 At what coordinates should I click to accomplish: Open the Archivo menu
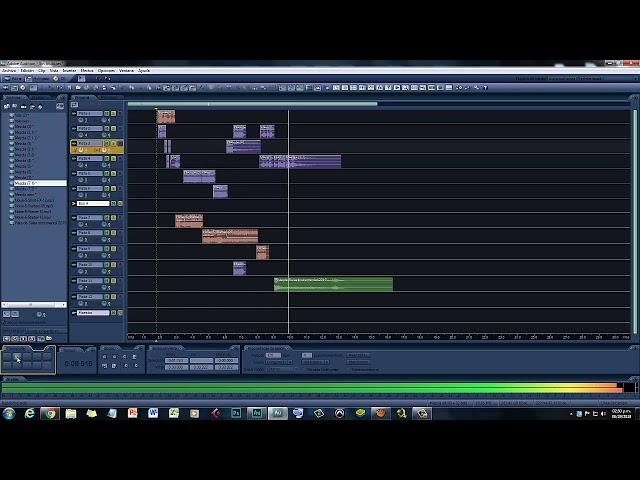coord(9,71)
